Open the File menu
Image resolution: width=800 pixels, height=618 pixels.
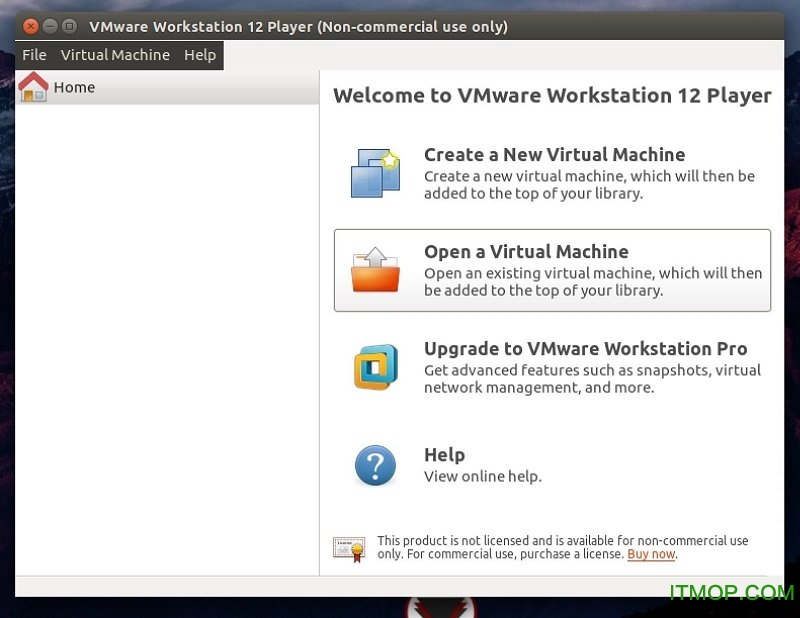[x=34, y=55]
